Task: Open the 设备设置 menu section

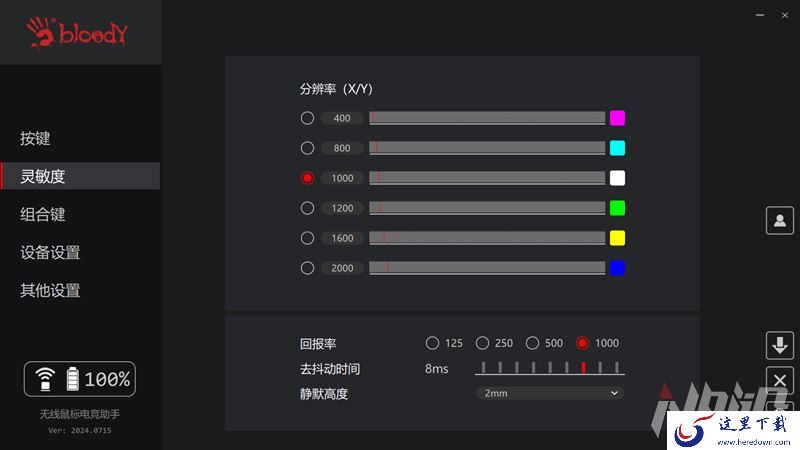Action: [x=50, y=252]
